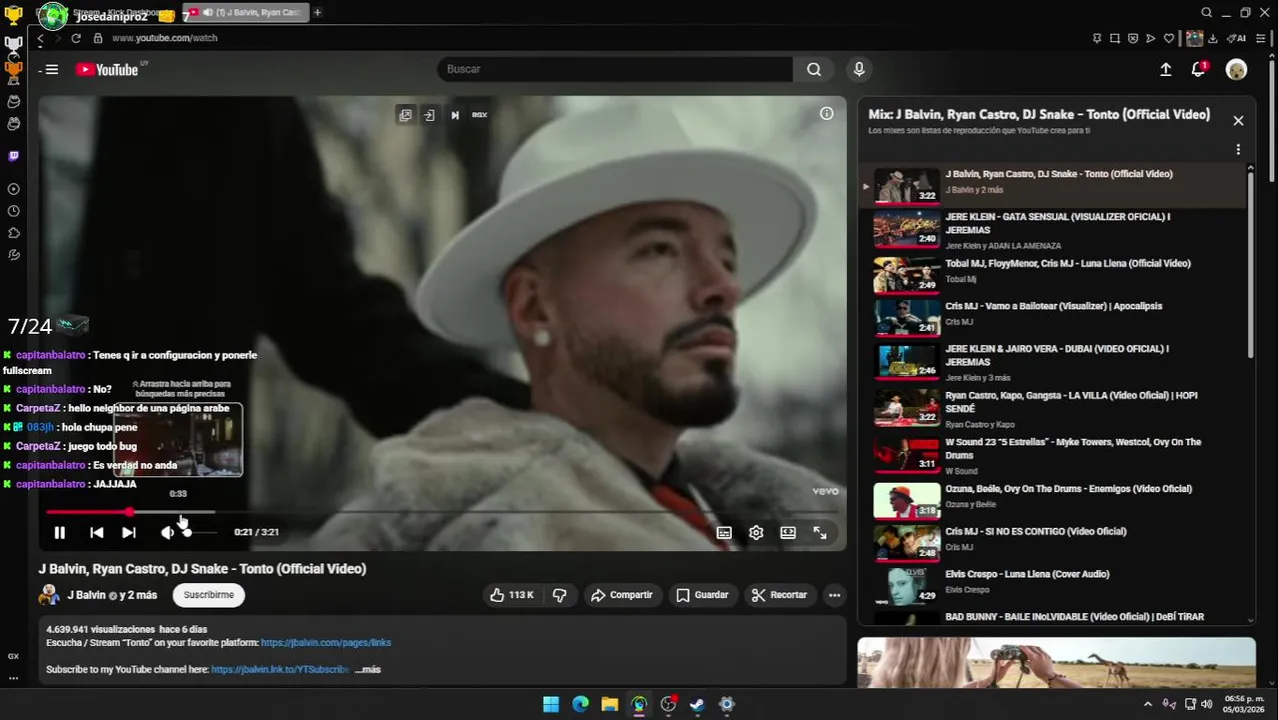Open the YouTube upload/create button

(x=1165, y=69)
